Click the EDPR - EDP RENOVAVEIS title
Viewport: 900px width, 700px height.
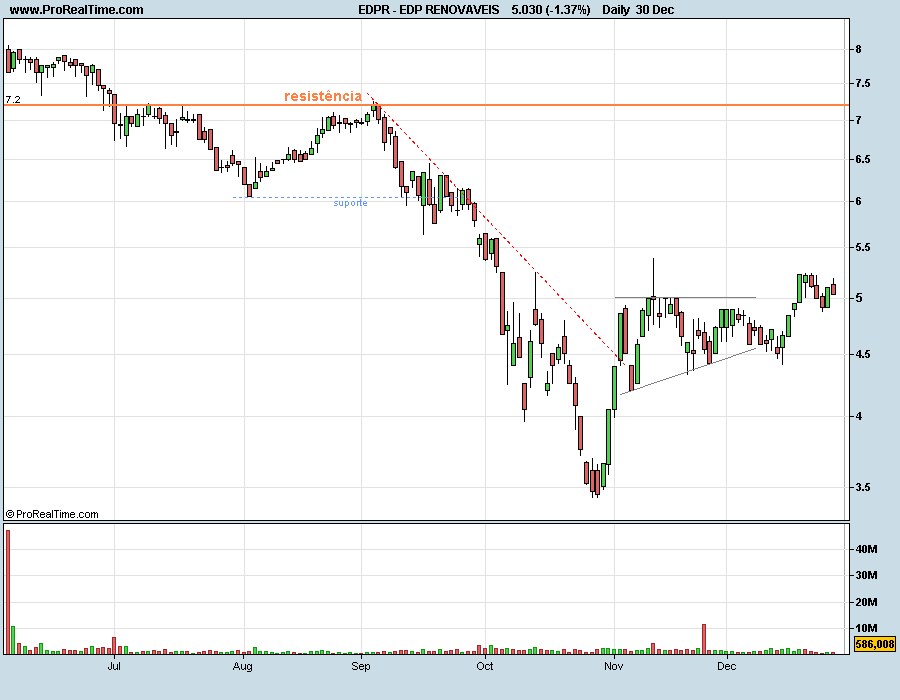coord(429,10)
